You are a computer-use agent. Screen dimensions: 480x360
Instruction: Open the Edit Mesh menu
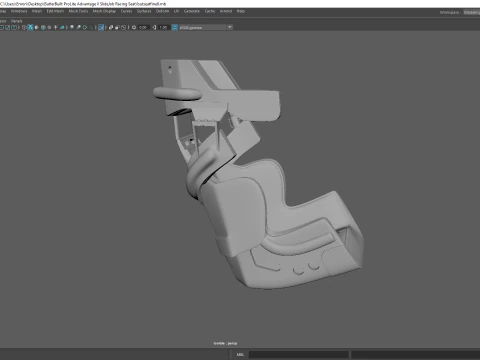[55, 11]
